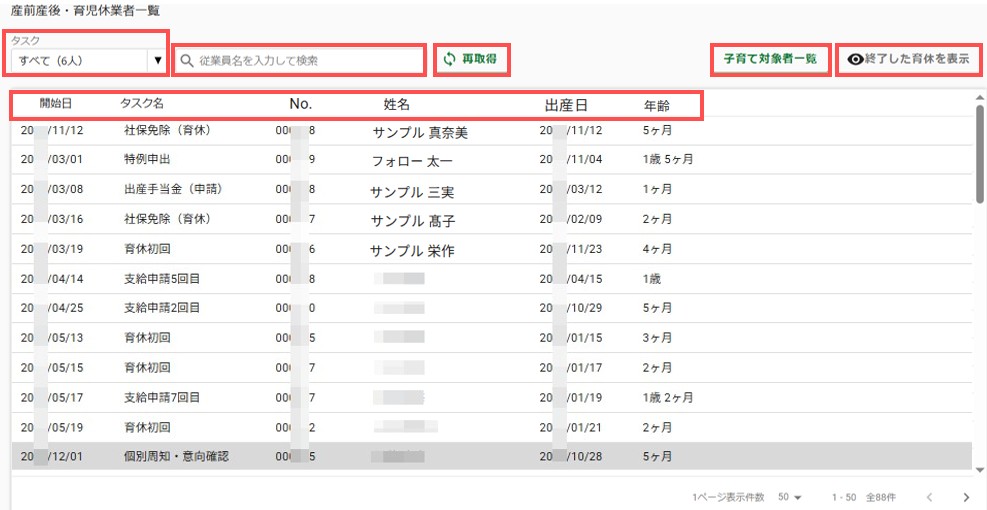Select row for サンプル 栄作
987x510 pixels.
point(492,249)
